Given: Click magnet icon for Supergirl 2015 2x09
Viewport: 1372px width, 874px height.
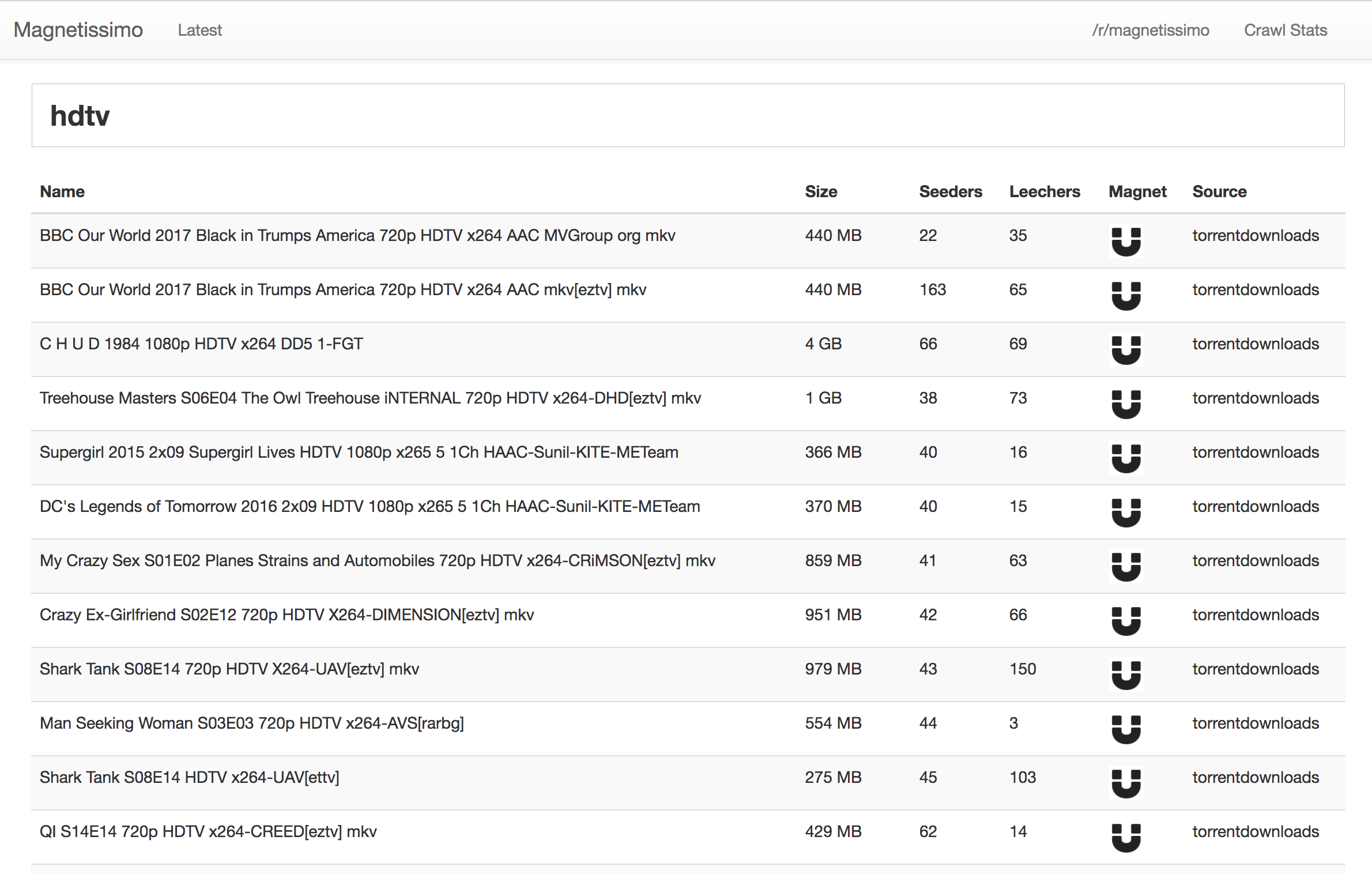Looking at the screenshot, I should (1126, 458).
